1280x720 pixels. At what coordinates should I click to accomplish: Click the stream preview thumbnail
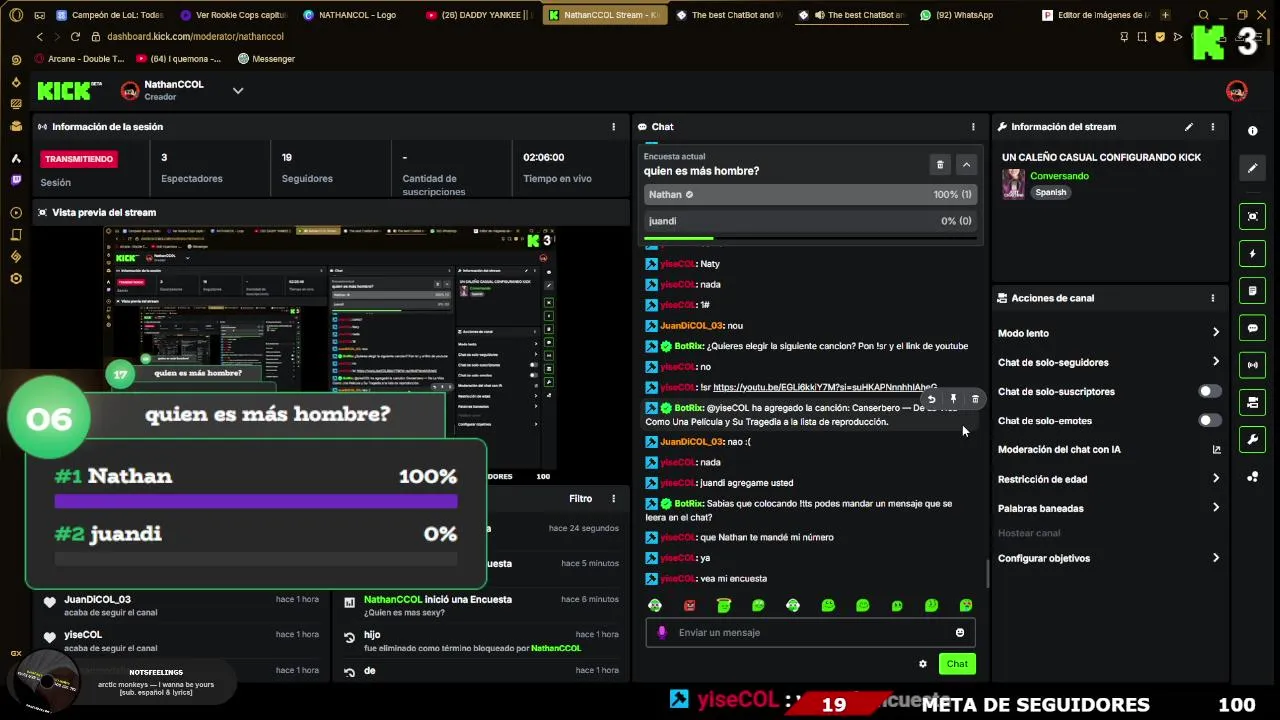pyautogui.click(x=330, y=355)
